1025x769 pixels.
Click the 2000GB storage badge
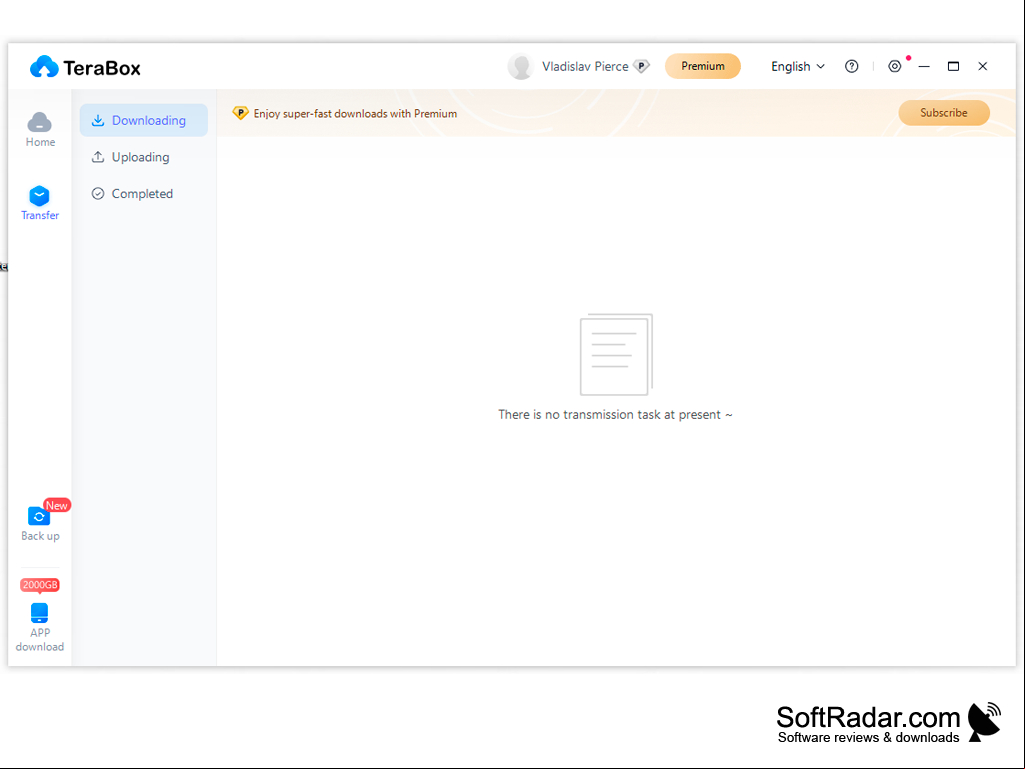coord(40,585)
